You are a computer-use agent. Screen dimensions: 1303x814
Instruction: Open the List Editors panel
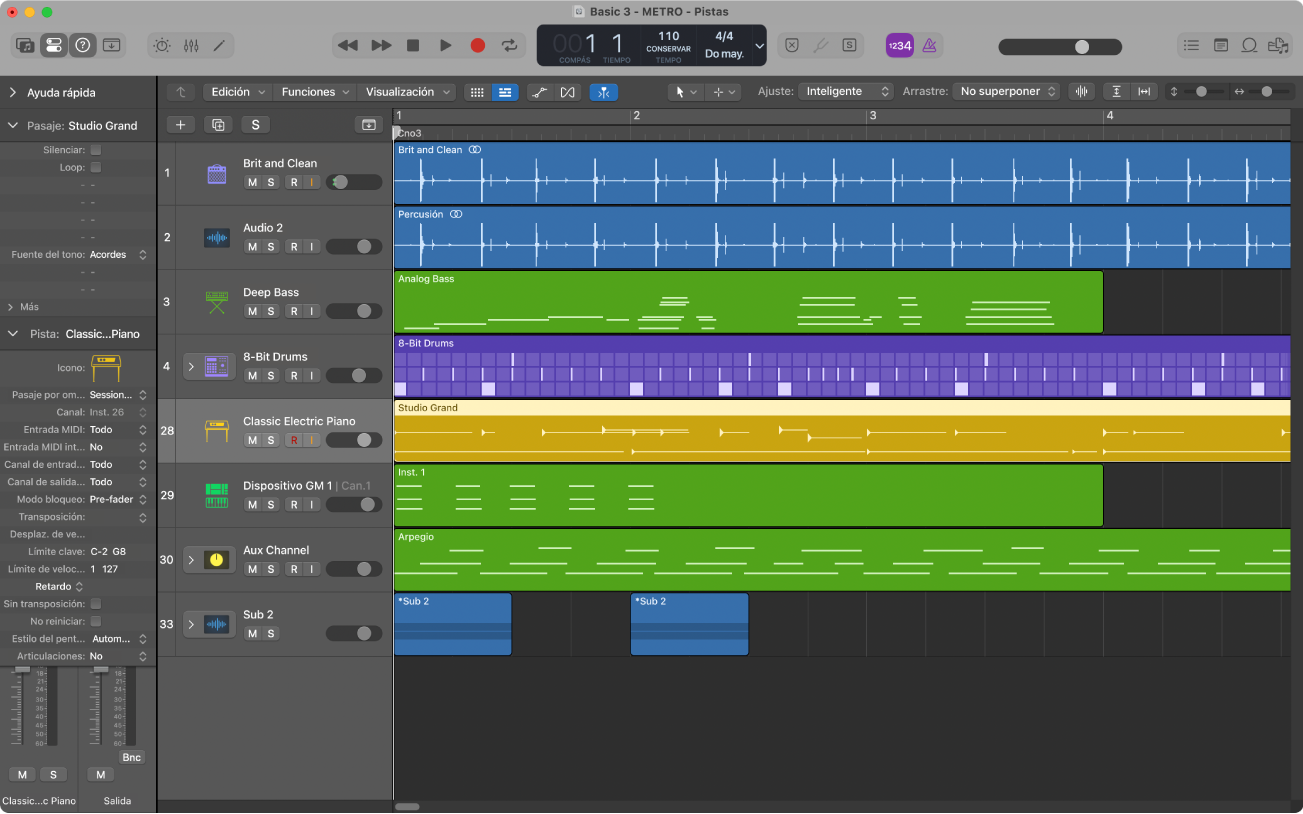(1190, 45)
